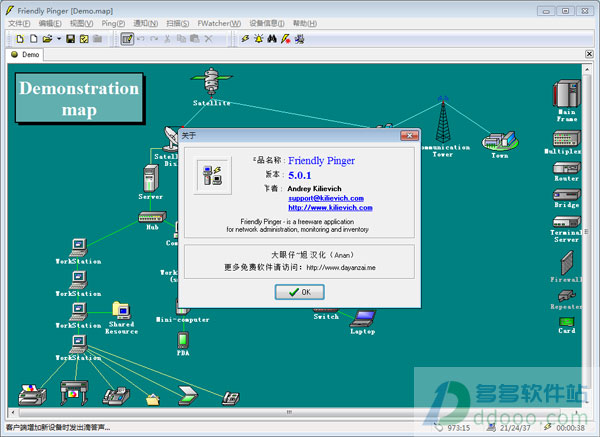Click the Friendly Pinger logo in dialog
Image resolution: width=600 pixels, height=437 pixels.
(x=212, y=176)
